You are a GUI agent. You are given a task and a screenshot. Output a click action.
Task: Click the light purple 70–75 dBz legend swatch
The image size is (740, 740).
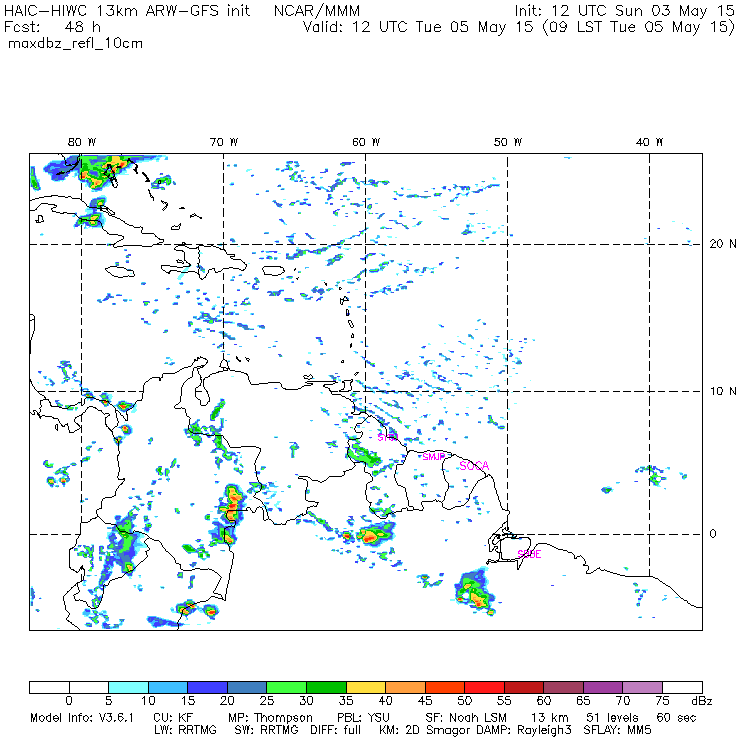click(642, 687)
